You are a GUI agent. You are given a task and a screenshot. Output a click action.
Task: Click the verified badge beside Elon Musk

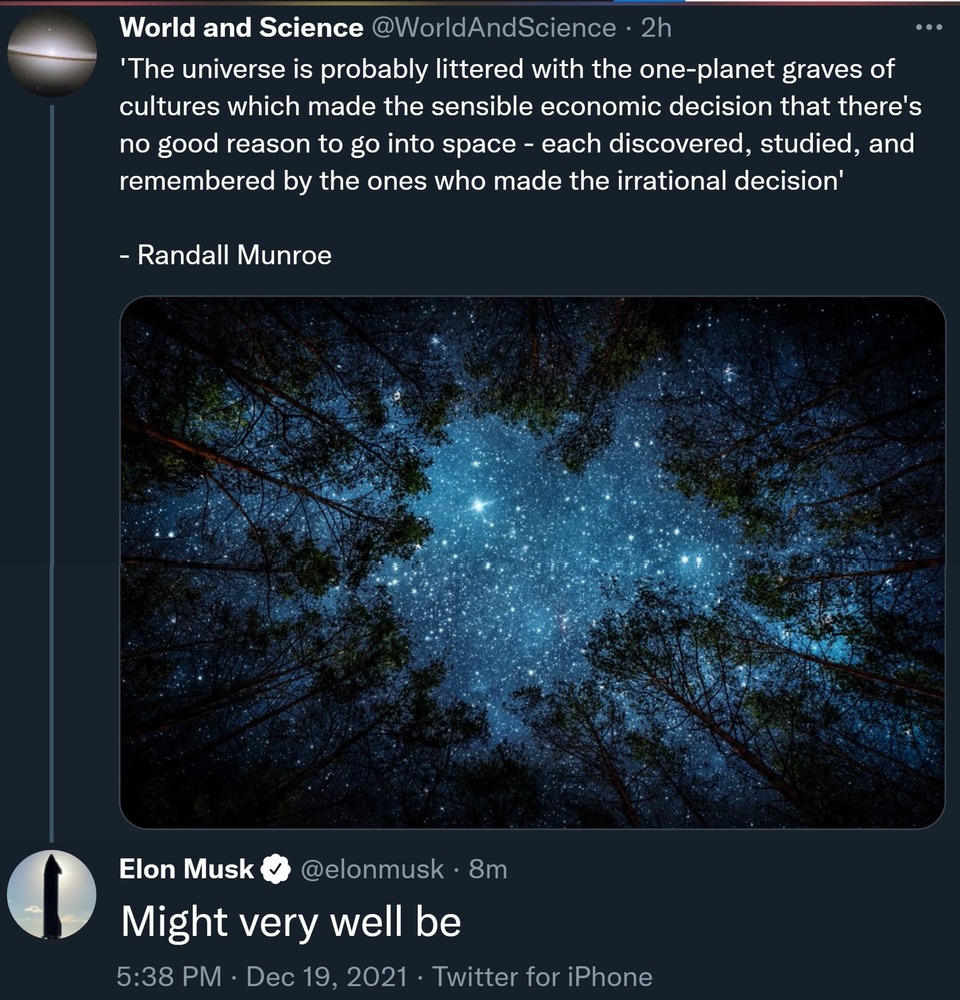click(274, 870)
